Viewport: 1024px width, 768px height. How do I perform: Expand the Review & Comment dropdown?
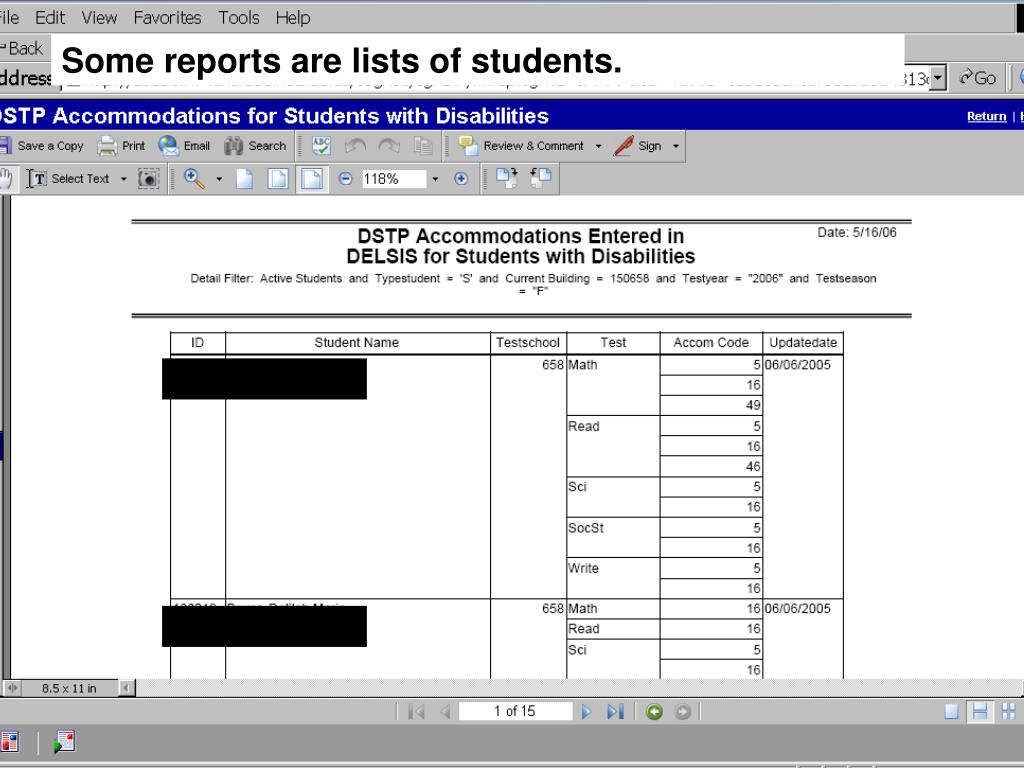click(x=598, y=146)
